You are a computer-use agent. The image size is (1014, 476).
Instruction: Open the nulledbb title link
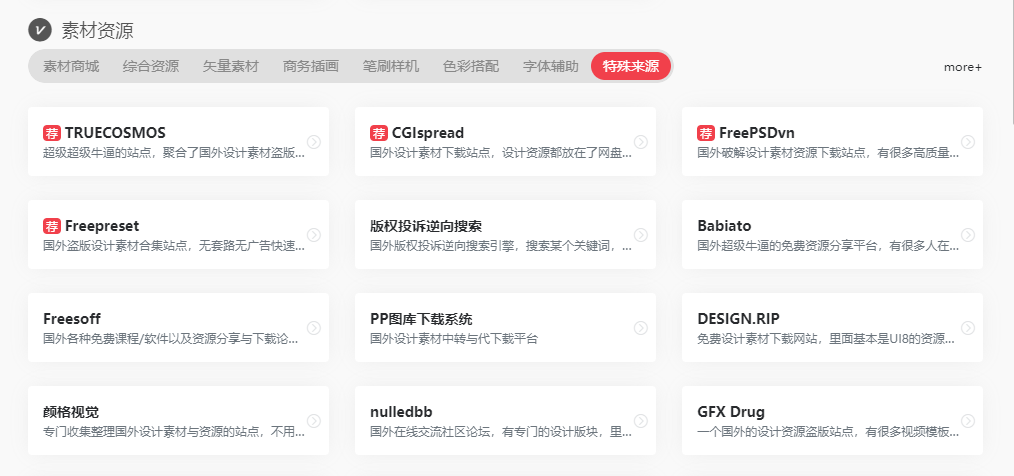pos(402,412)
